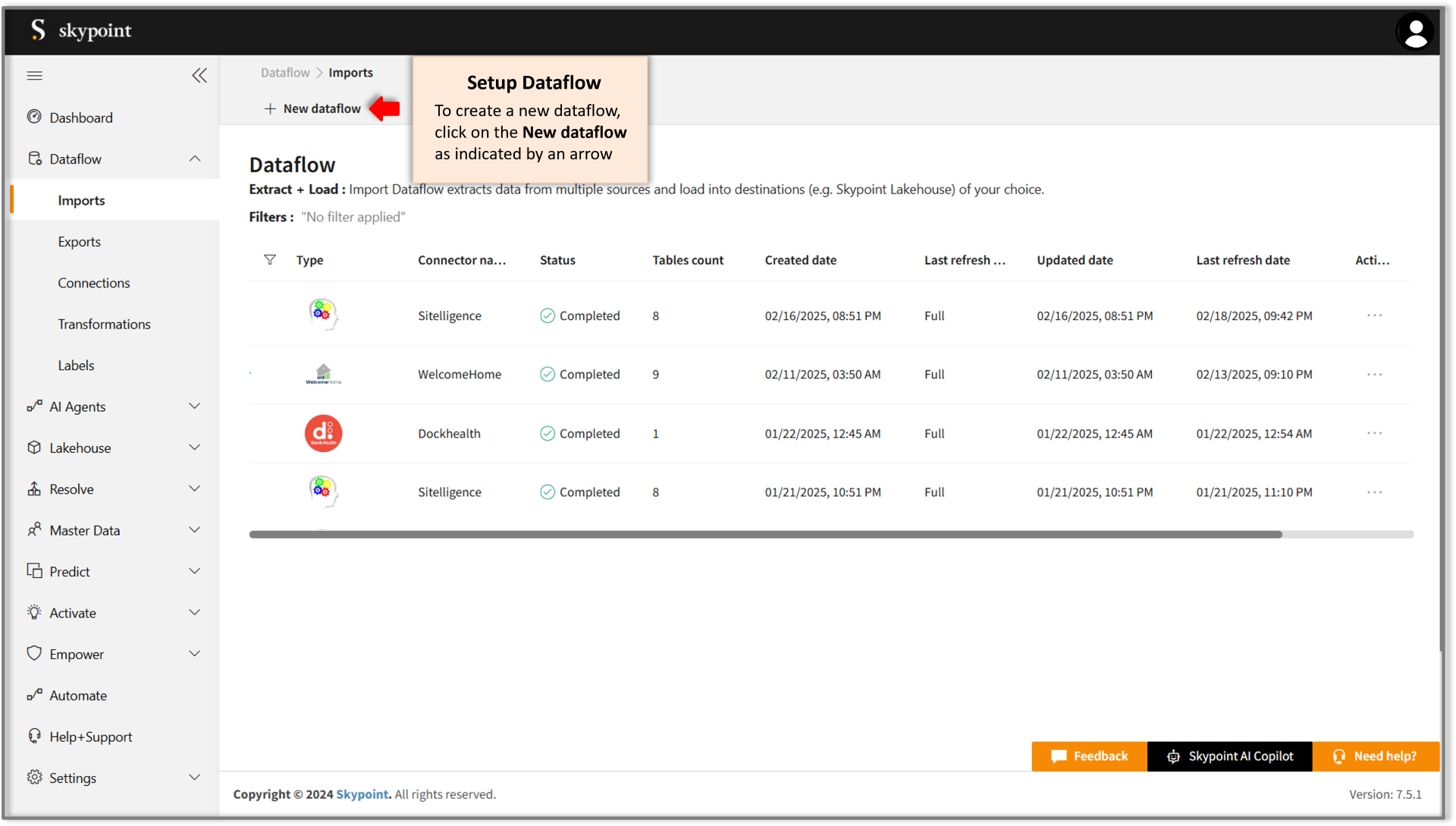
Task: Click the horizontal table scrollbar
Action: (x=766, y=535)
